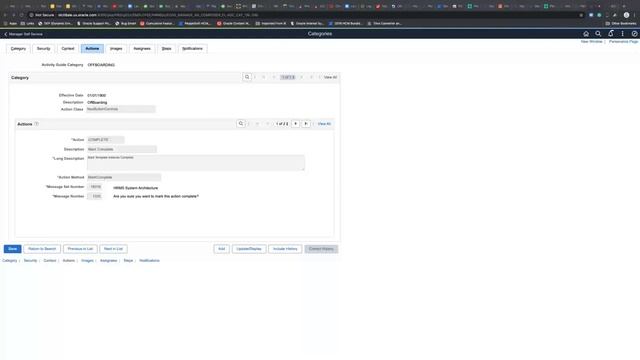Open the notifications bell icon

click(611, 33)
